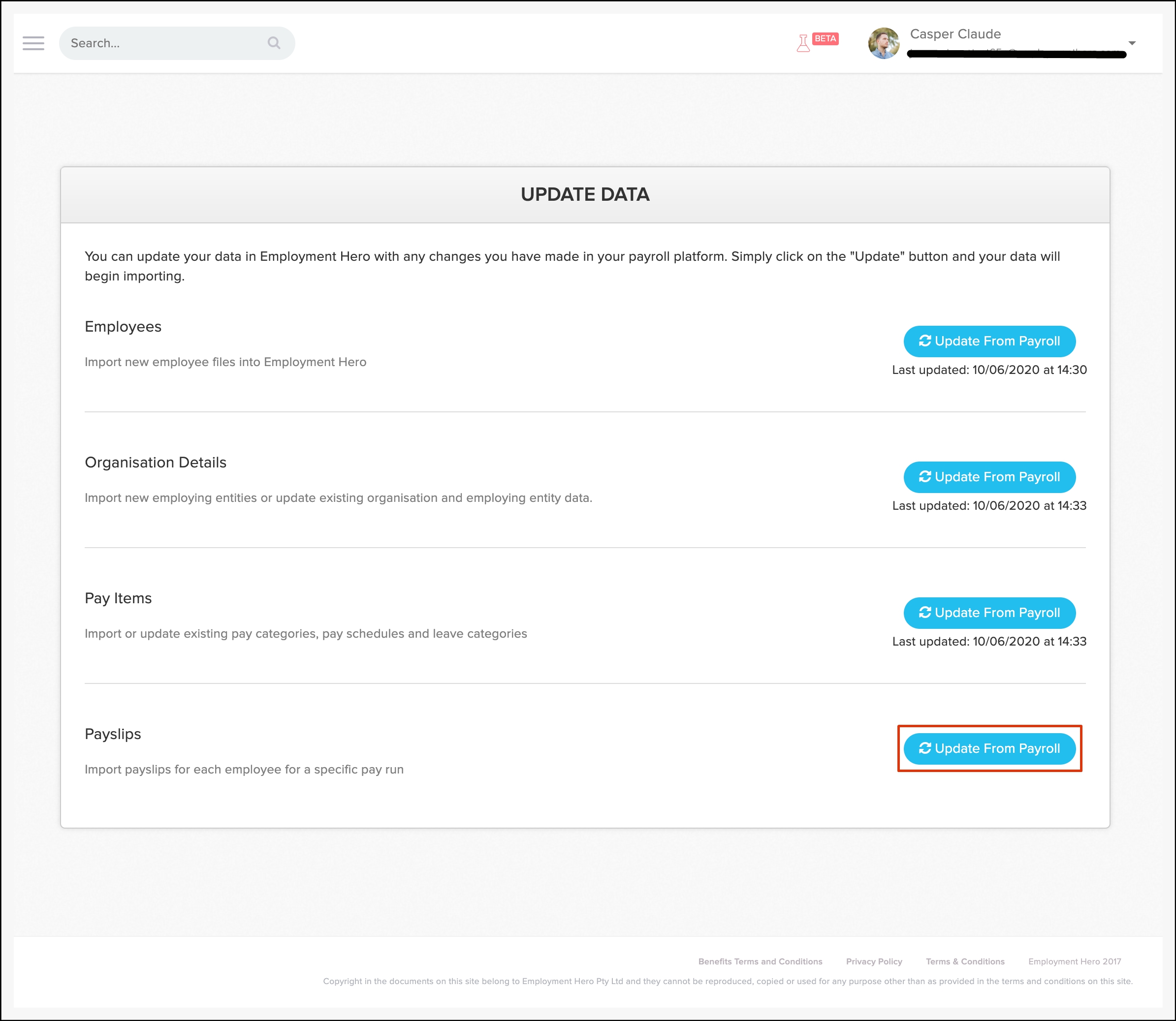
Task: Click the Employment Hero 2017 footer text
Action: [1074, 961]
